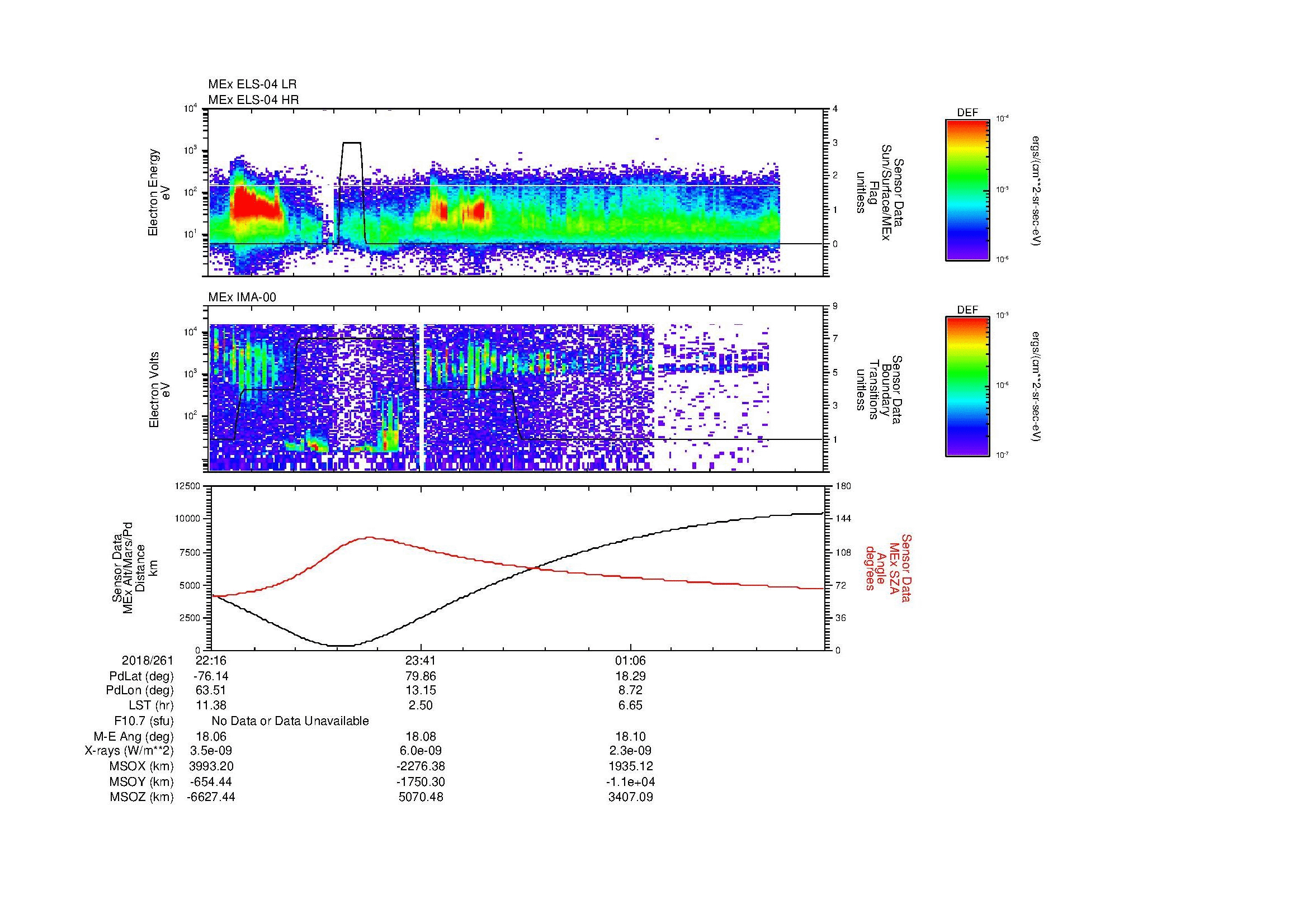Viewport: 1308px width, 924px height.
Task: Click the 'MEx Alt/Mars/Pd Distance km' axis label
Action: pyautogui.click(x=134, y=568)
